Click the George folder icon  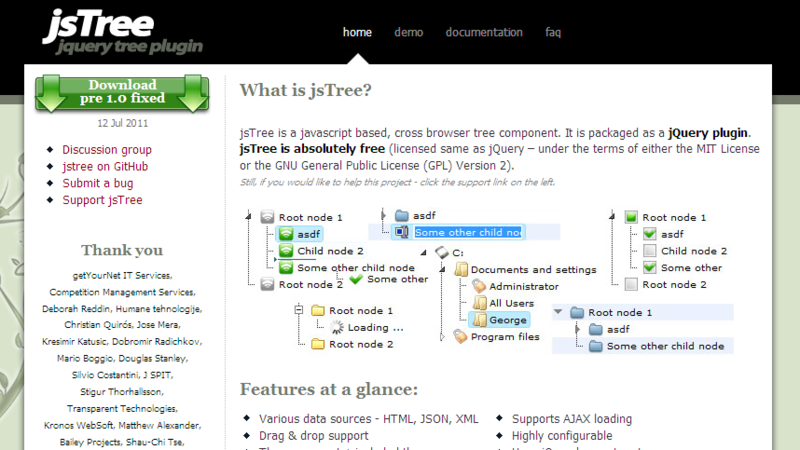[x=480, y=319]
